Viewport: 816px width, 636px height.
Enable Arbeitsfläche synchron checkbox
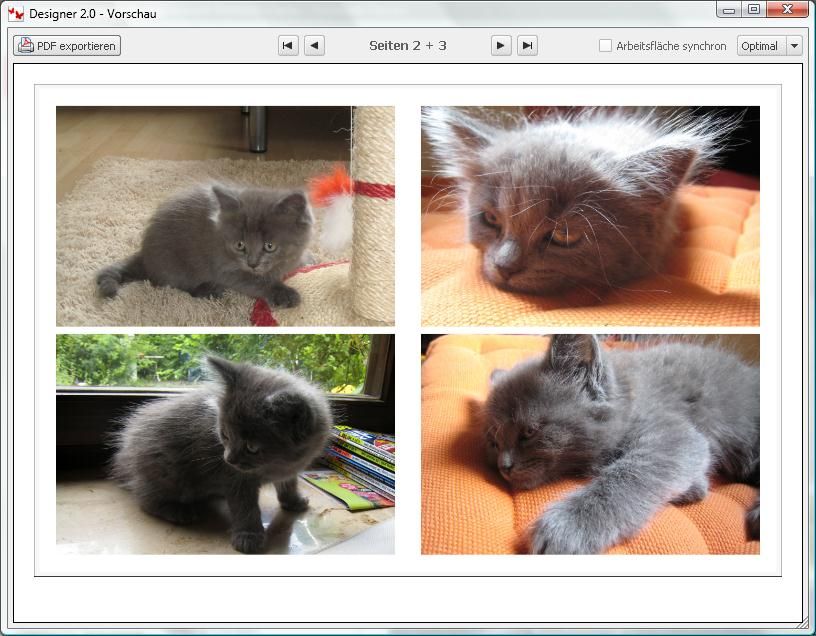point(605,46)
